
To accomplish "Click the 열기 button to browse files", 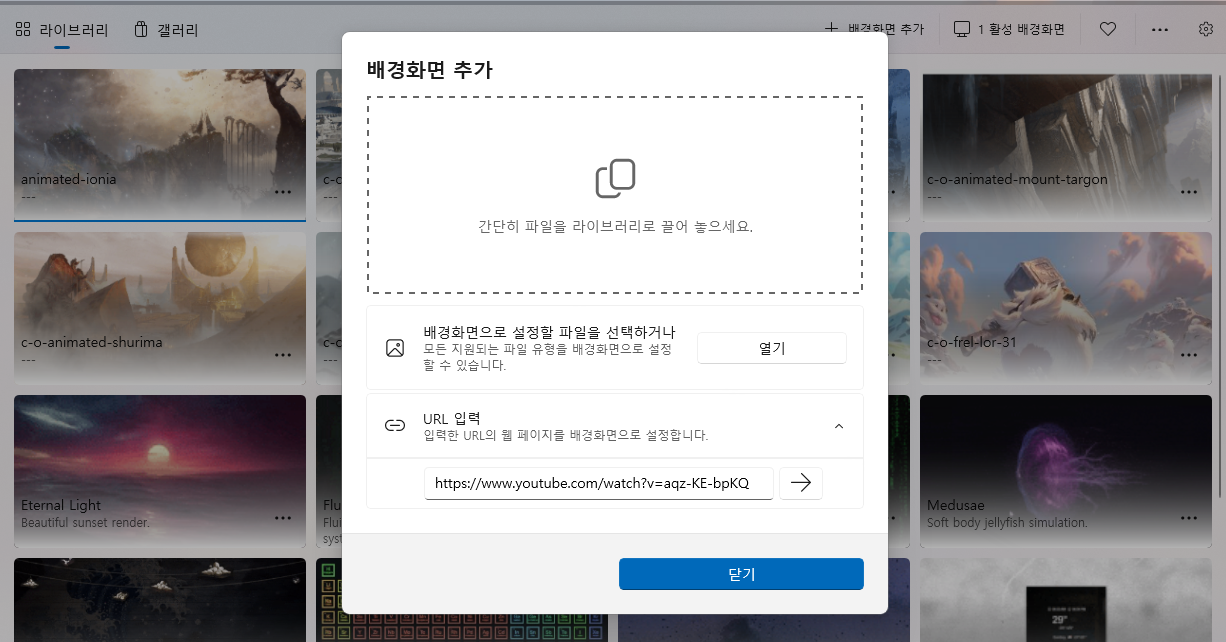I will pos(771,348).
